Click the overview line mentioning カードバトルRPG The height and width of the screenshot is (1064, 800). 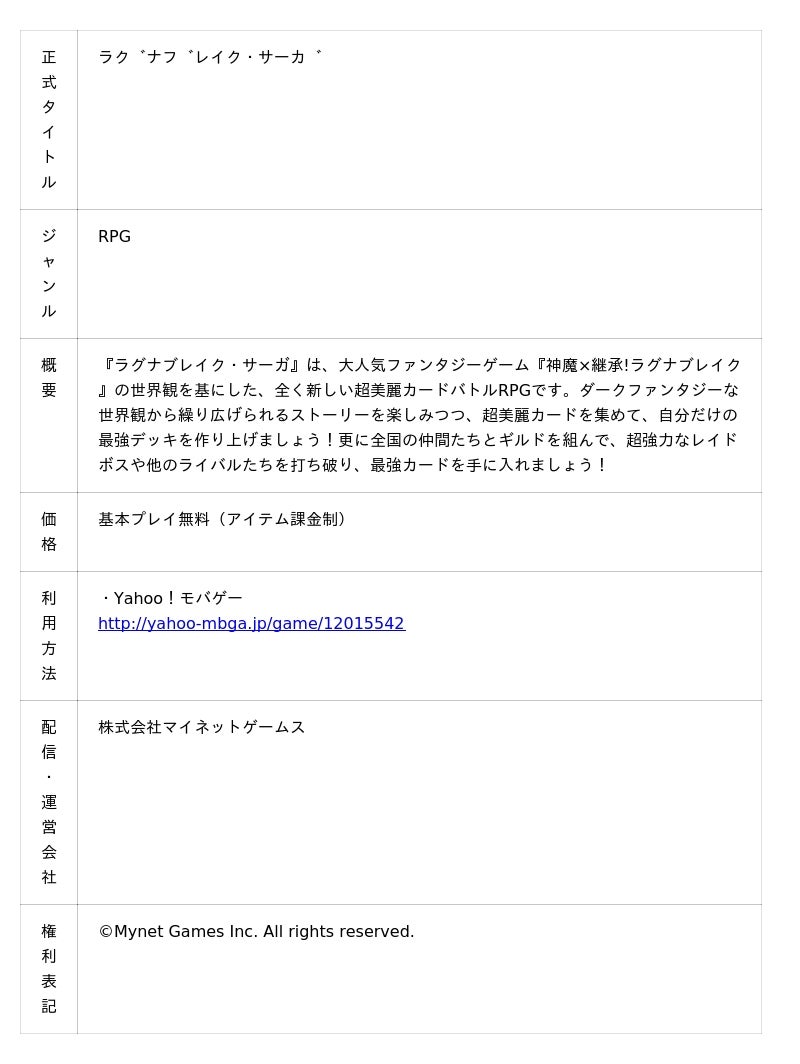[x=418, y=390]
